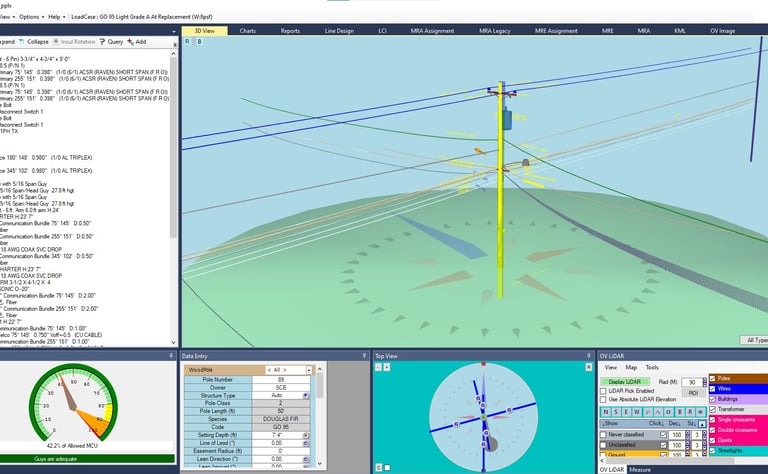This screenshot has height=474, width=768.
Task: Check the Unclassified show checkbox
Action: (603, 445)
